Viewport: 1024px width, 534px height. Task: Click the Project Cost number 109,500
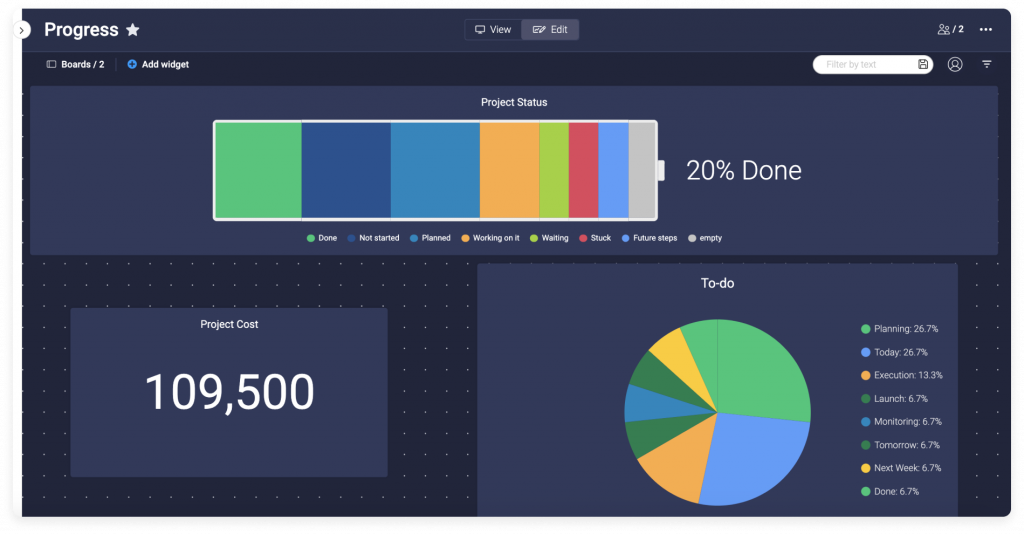229,392
